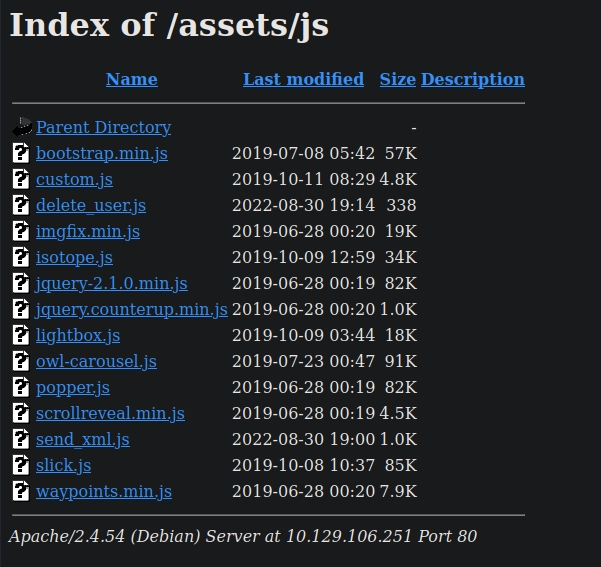Screen dimensions: 601x567
Task: Open the popper.js file link
Action: pos(73,387)
